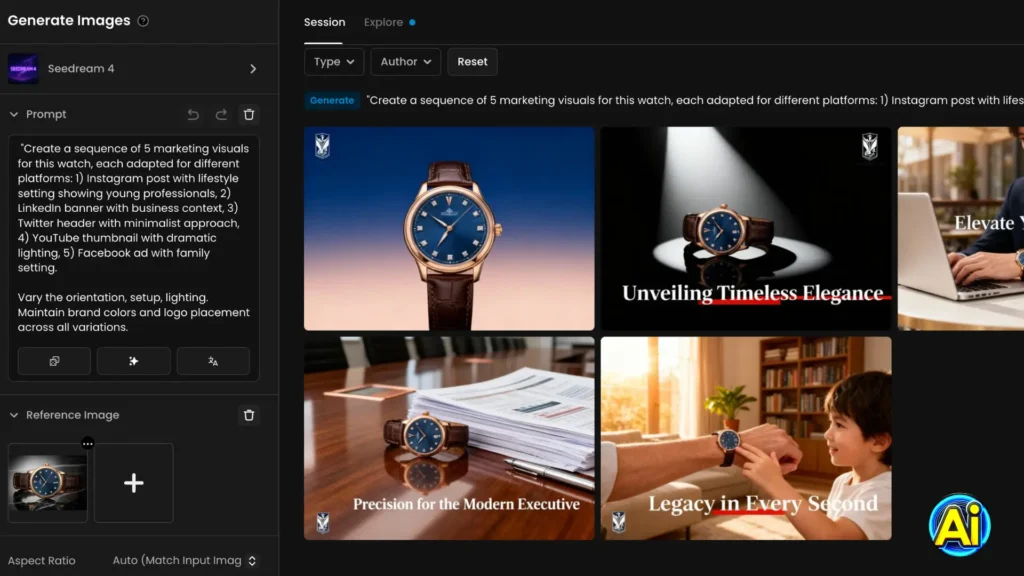Collapse the Prompt section
This screenshot has width=1024, height=576.
coord(14,115)
